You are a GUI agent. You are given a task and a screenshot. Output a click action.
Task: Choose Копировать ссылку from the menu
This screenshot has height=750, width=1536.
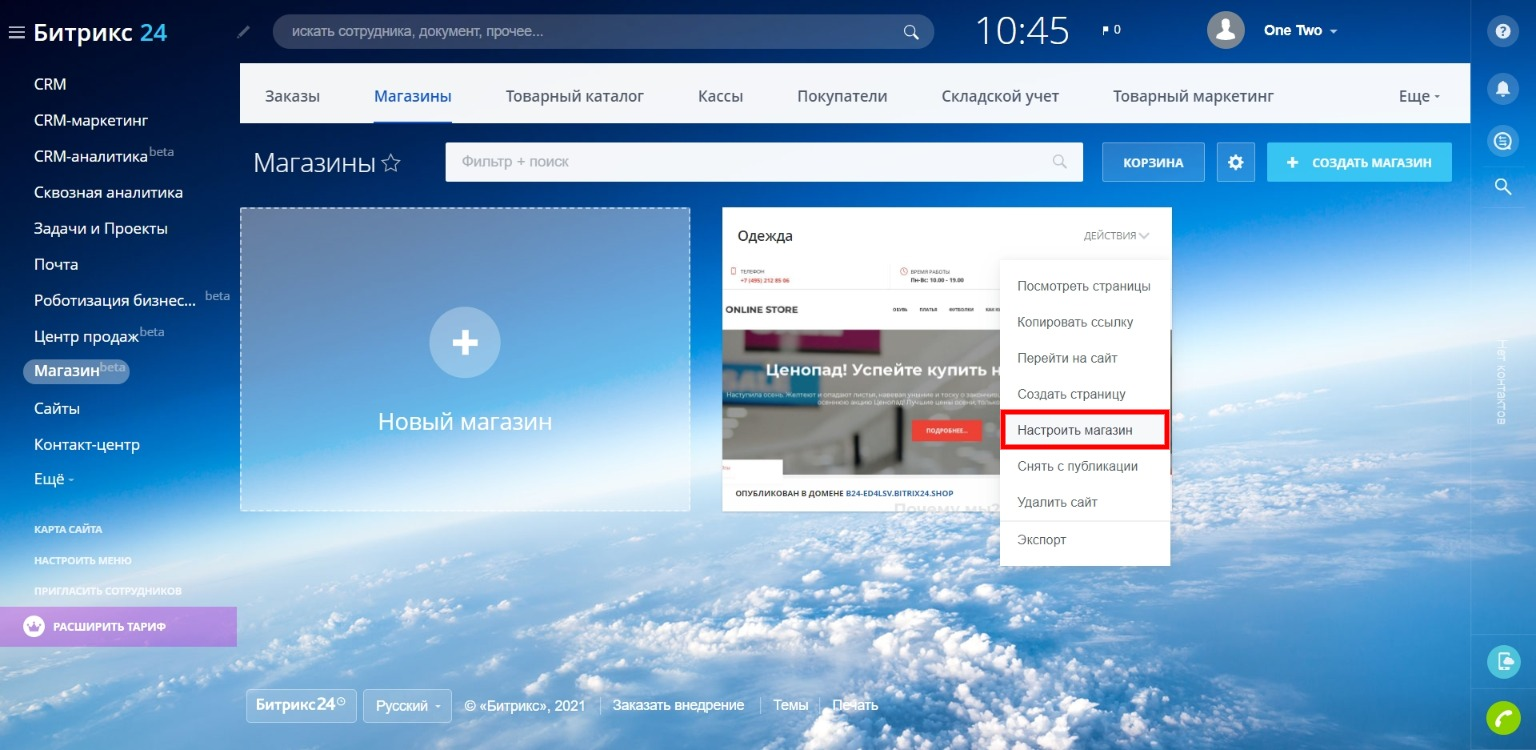[1085, 322]
